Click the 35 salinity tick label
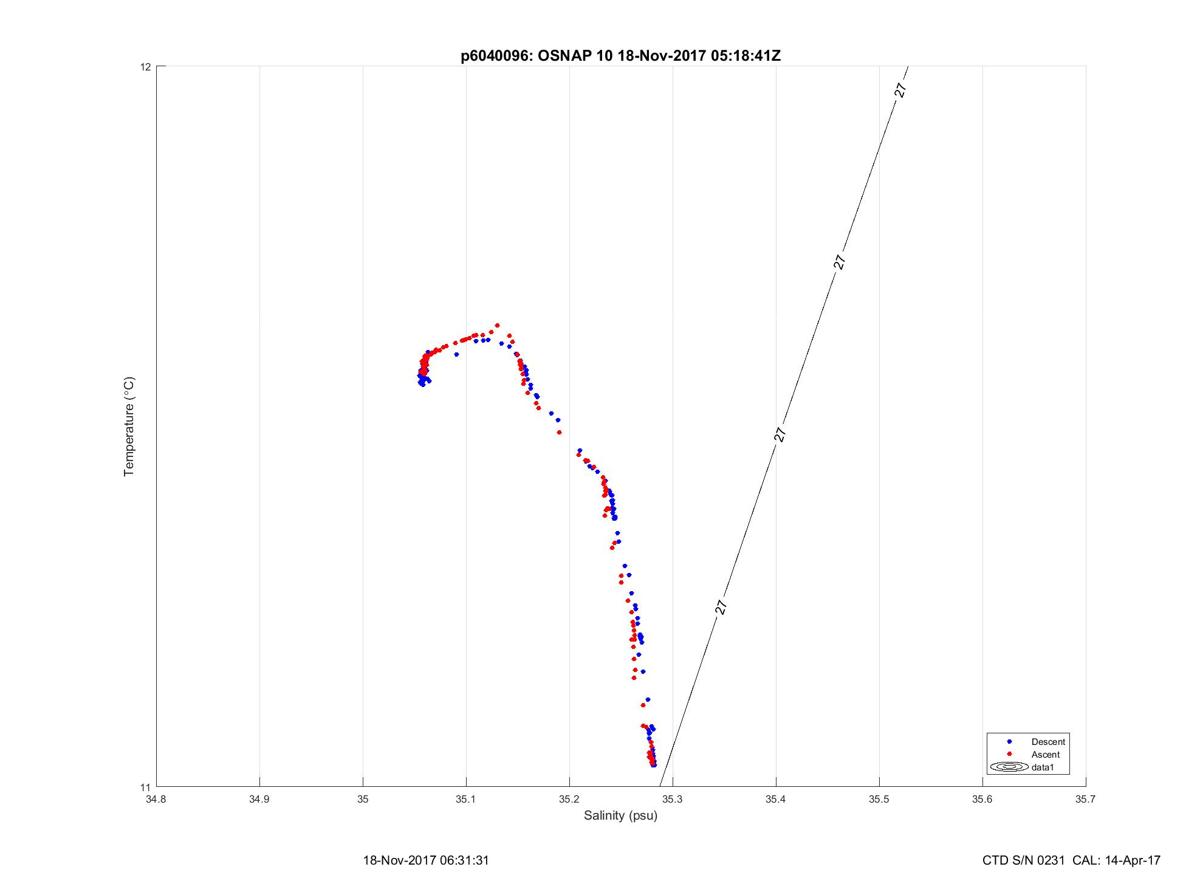 (x=363, y=799)
